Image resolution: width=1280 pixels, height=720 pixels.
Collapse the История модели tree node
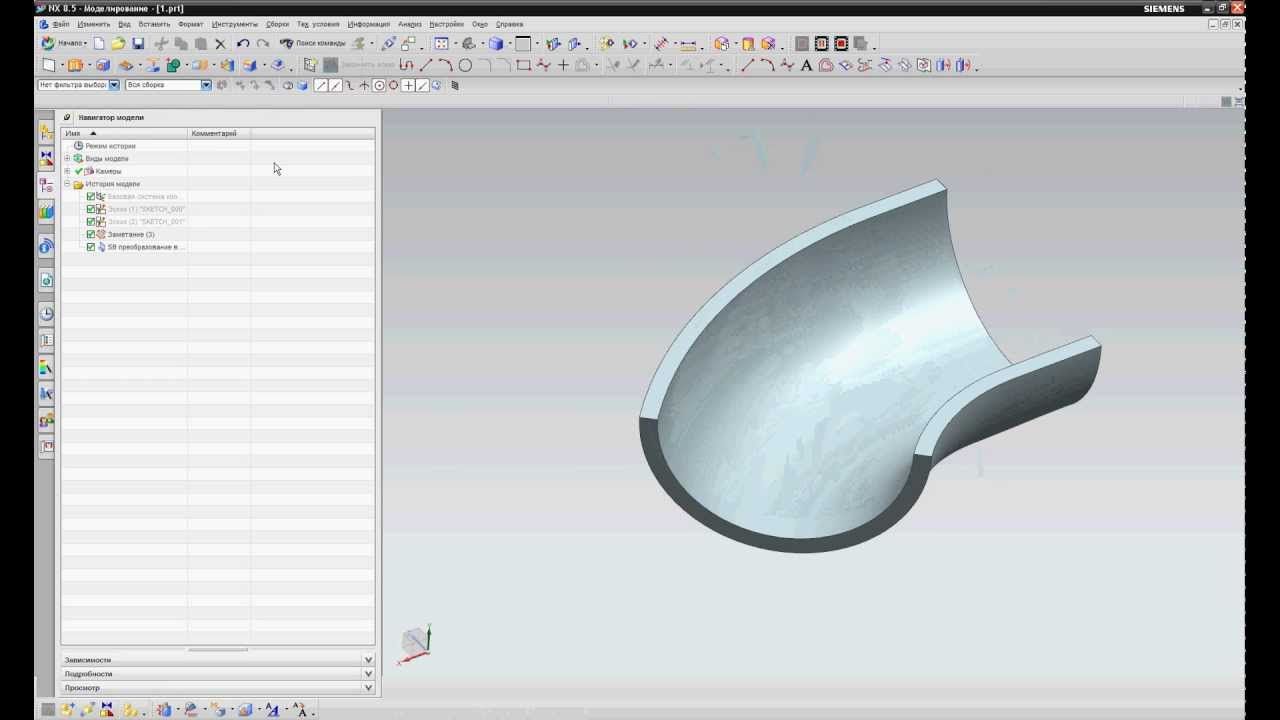[x=67, y=184]
